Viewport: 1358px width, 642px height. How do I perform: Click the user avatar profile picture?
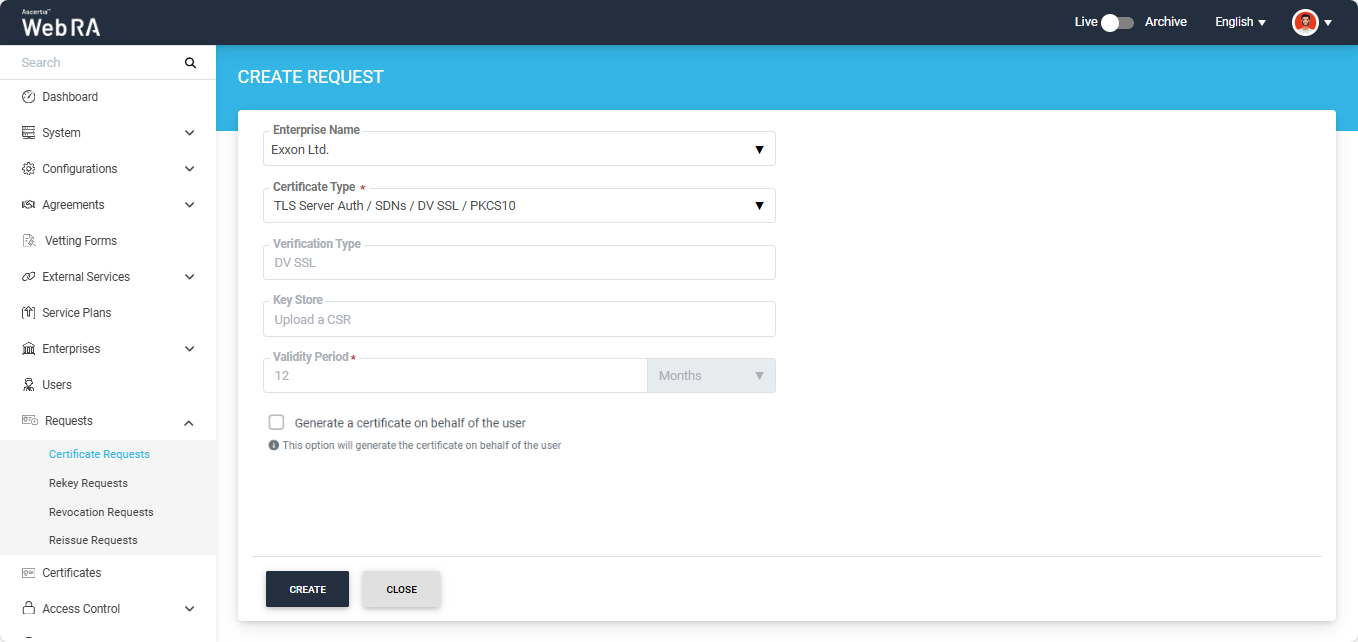click(x=1305, y=22)
